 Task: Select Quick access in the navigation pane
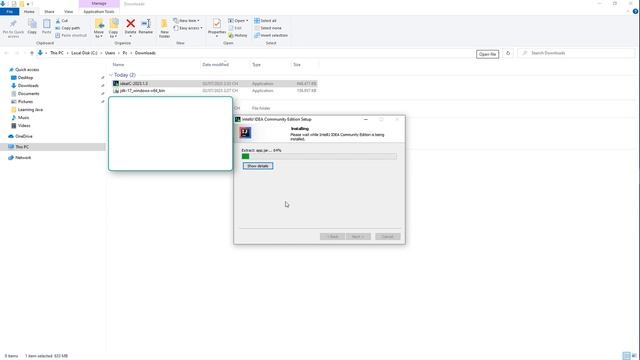pos(27,70)
